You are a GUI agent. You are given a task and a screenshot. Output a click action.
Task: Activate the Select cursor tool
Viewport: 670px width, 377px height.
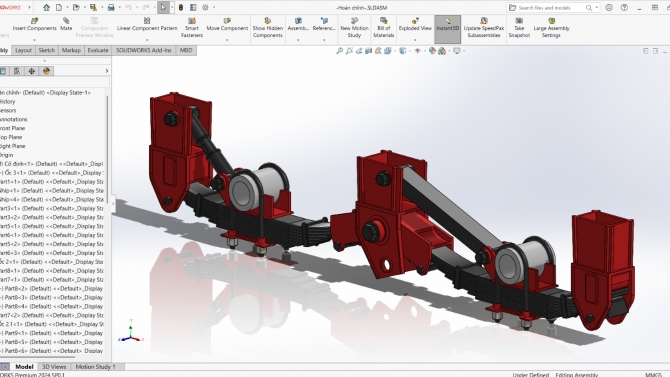(163, 7)
